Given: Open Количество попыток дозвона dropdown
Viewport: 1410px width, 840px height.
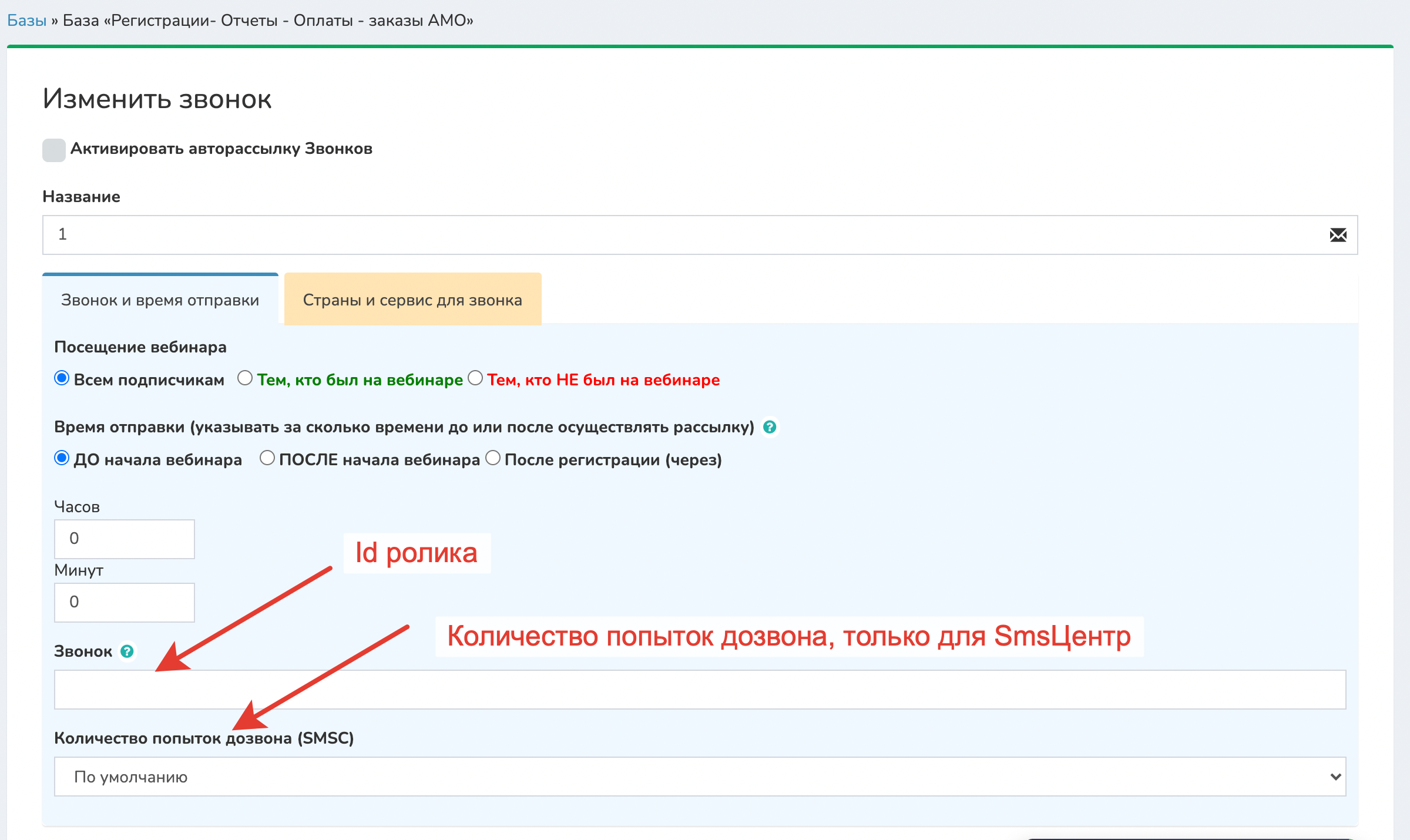Looking at the screenshot, I should pos(699,777).
